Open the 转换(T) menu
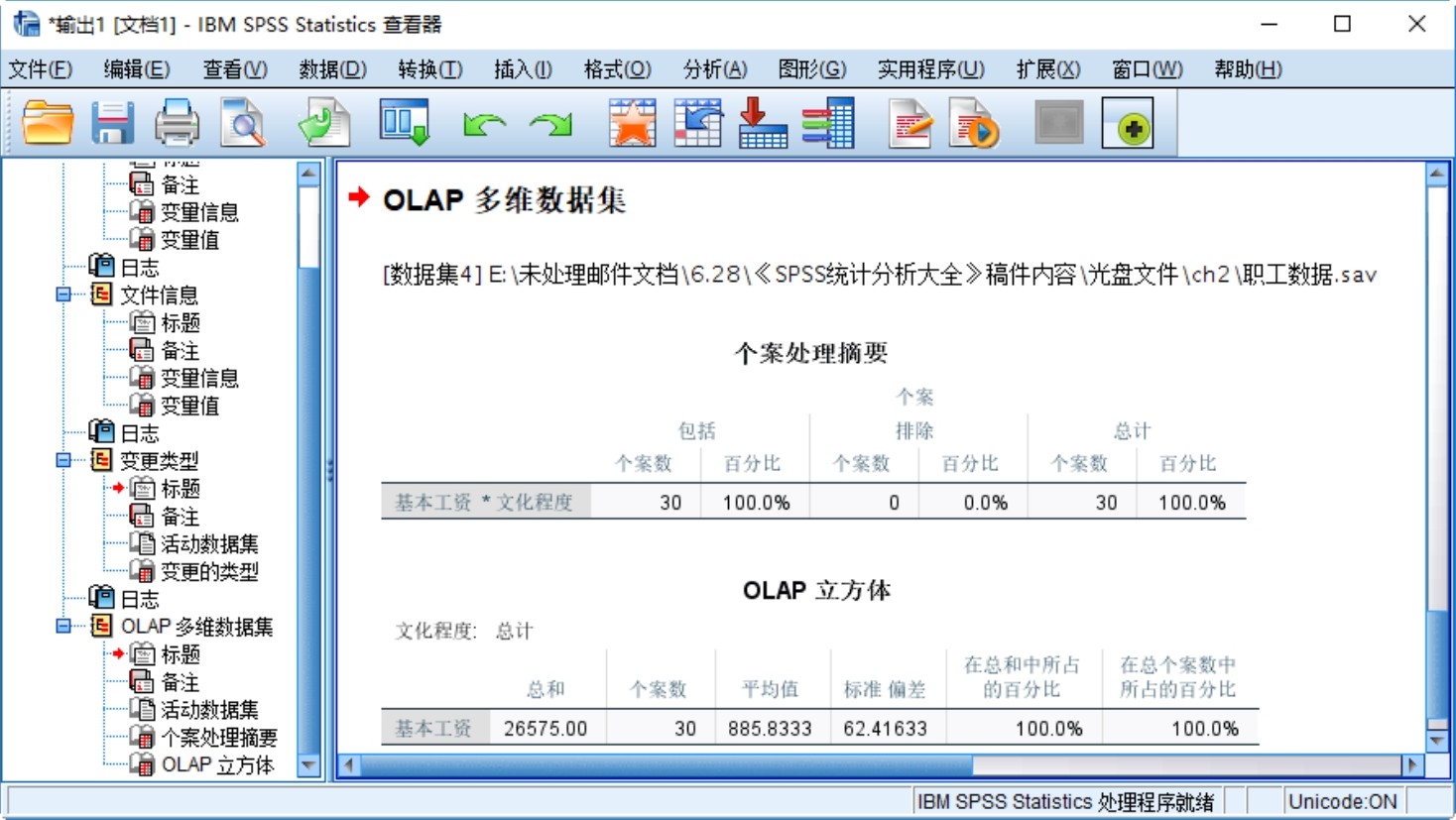 pyautogui.click(x=430, y=69)
